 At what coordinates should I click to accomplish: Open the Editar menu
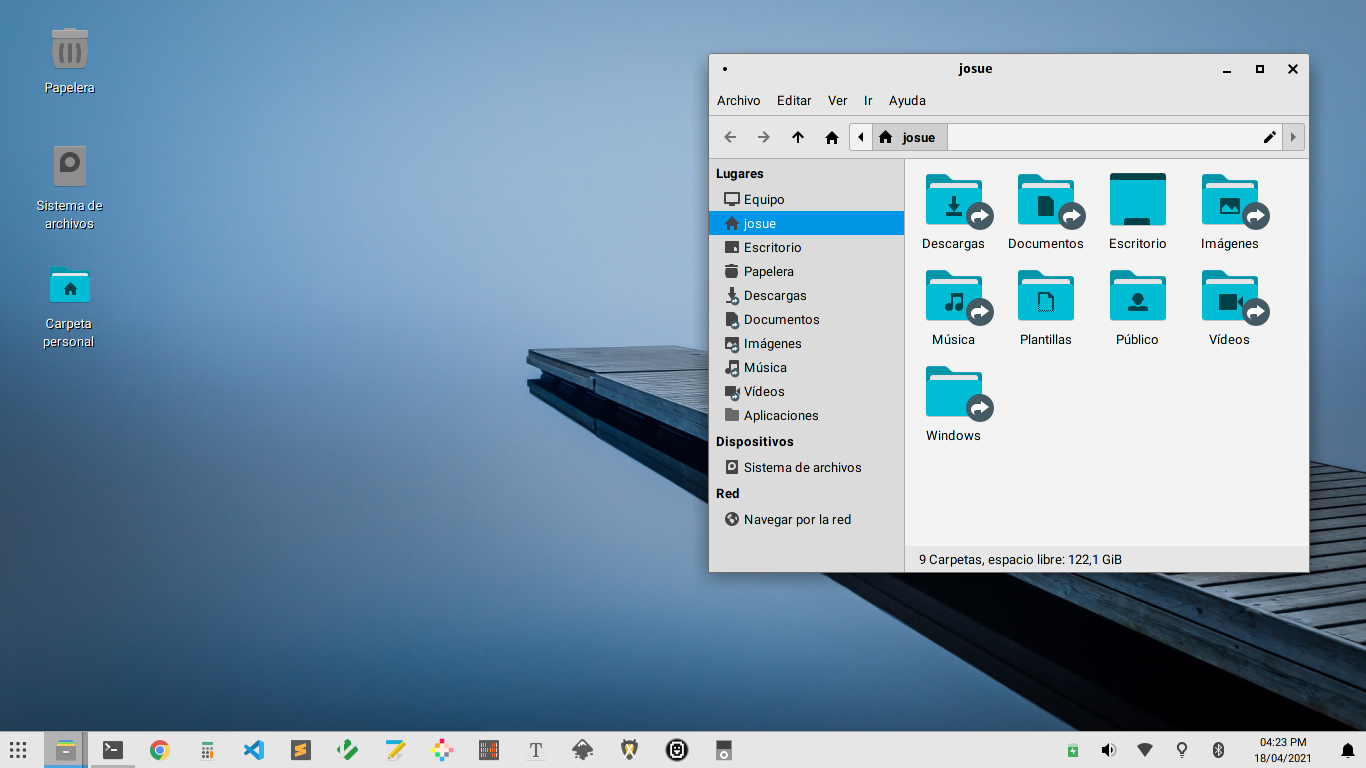coord(795,101)
